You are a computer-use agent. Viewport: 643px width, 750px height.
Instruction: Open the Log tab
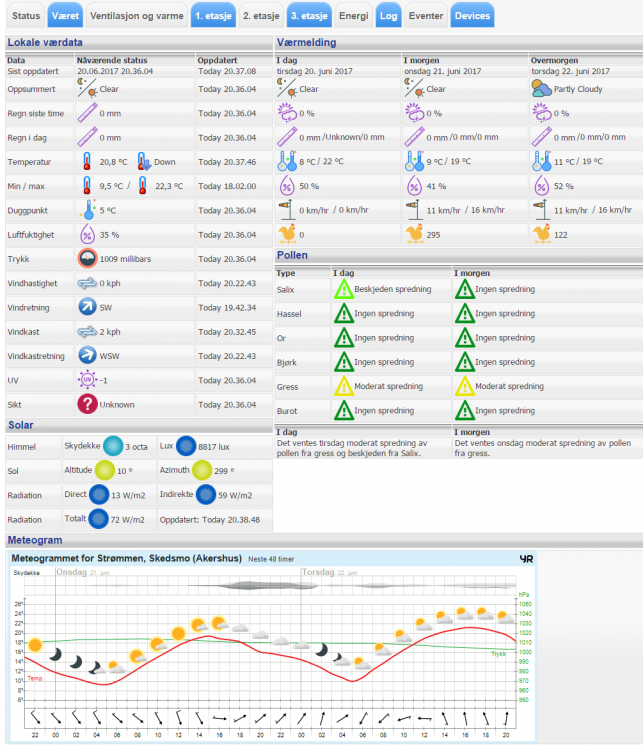coord(388,16)
